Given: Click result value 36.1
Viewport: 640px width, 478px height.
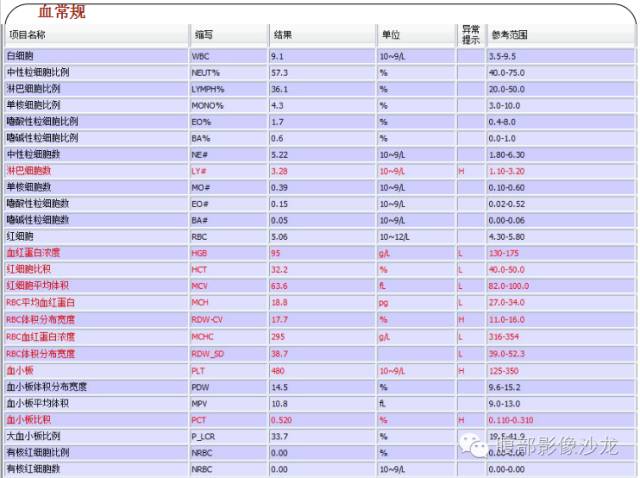Looking at the screenshot, I should tap(280, 89).
